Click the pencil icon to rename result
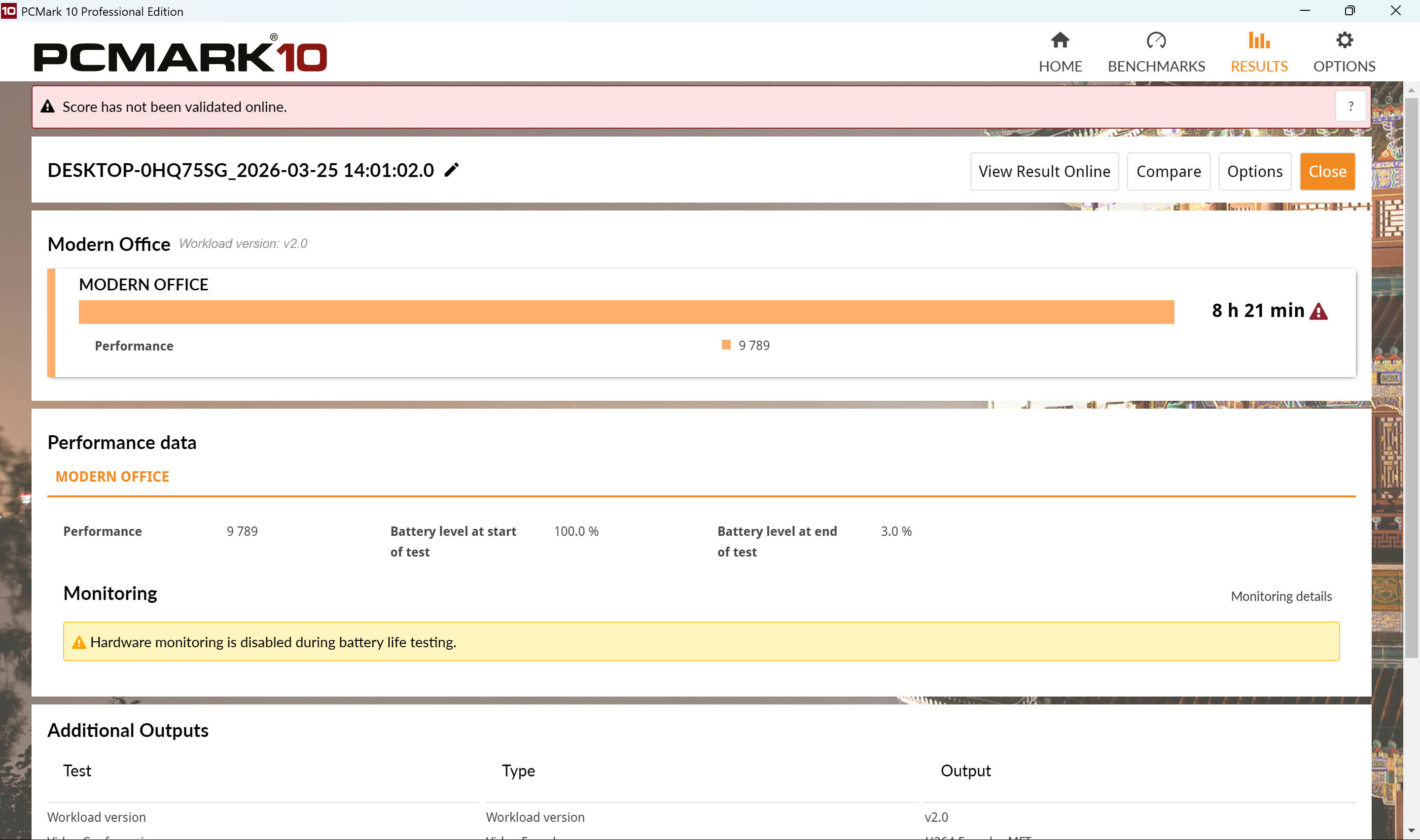This screenshot has height=840, width=1420. click(x=451, y=170)
